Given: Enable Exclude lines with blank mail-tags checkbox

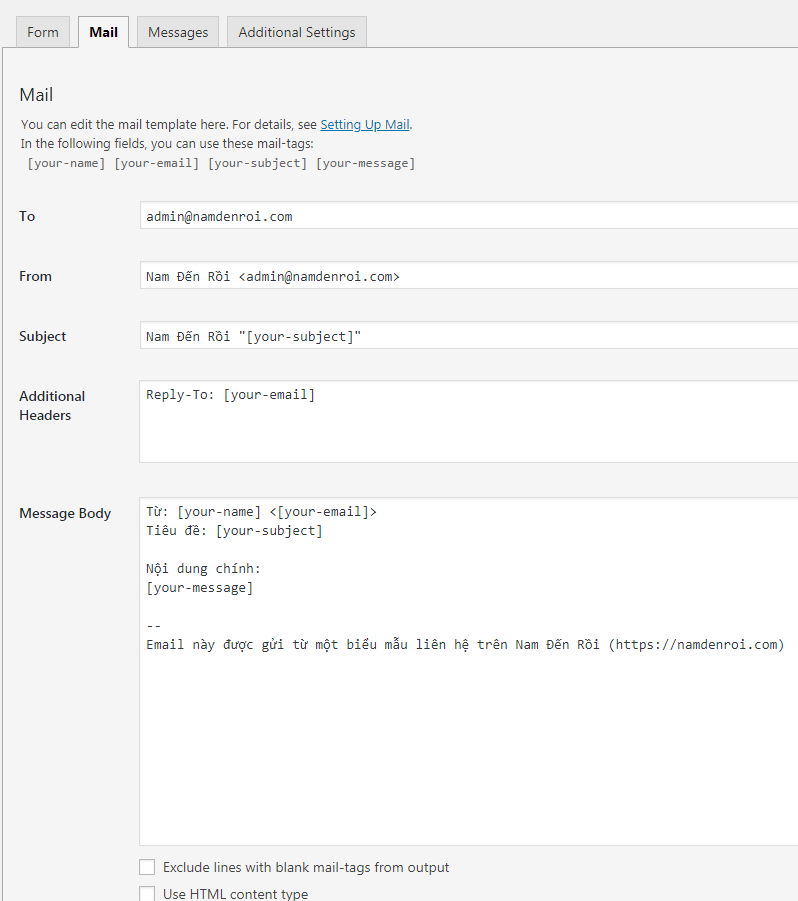Looking at the screenshot, I should pos(147,867).
